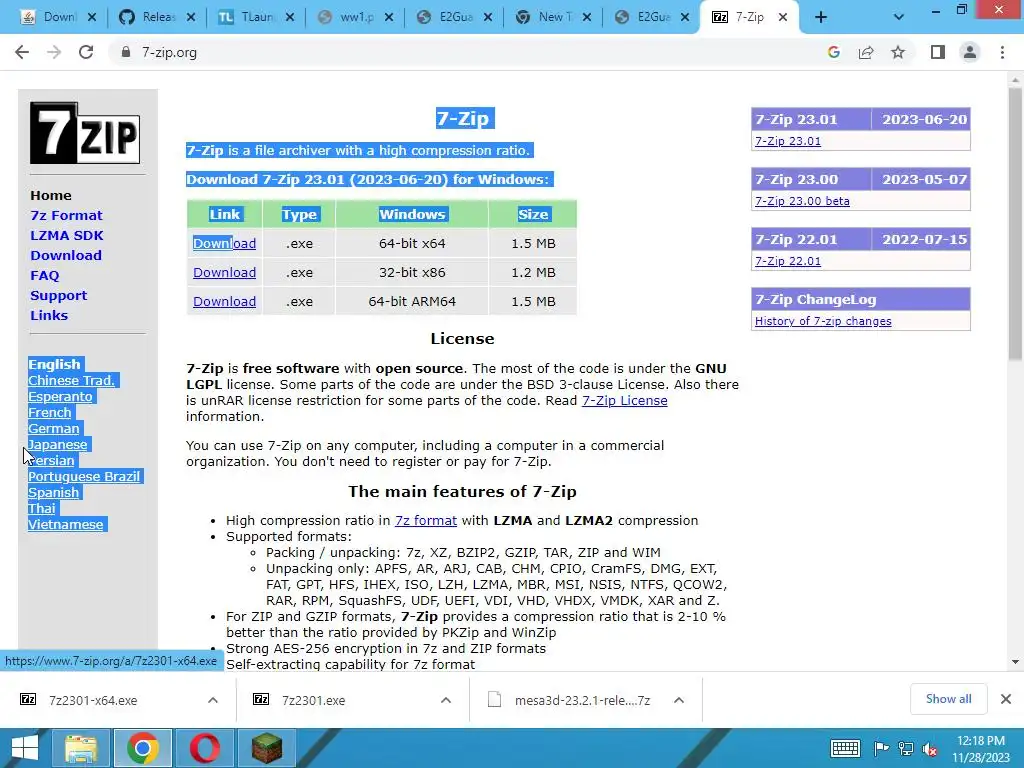Open the Download sidebar link
This screenshot has height=768, width=1024.
point(66,255)
